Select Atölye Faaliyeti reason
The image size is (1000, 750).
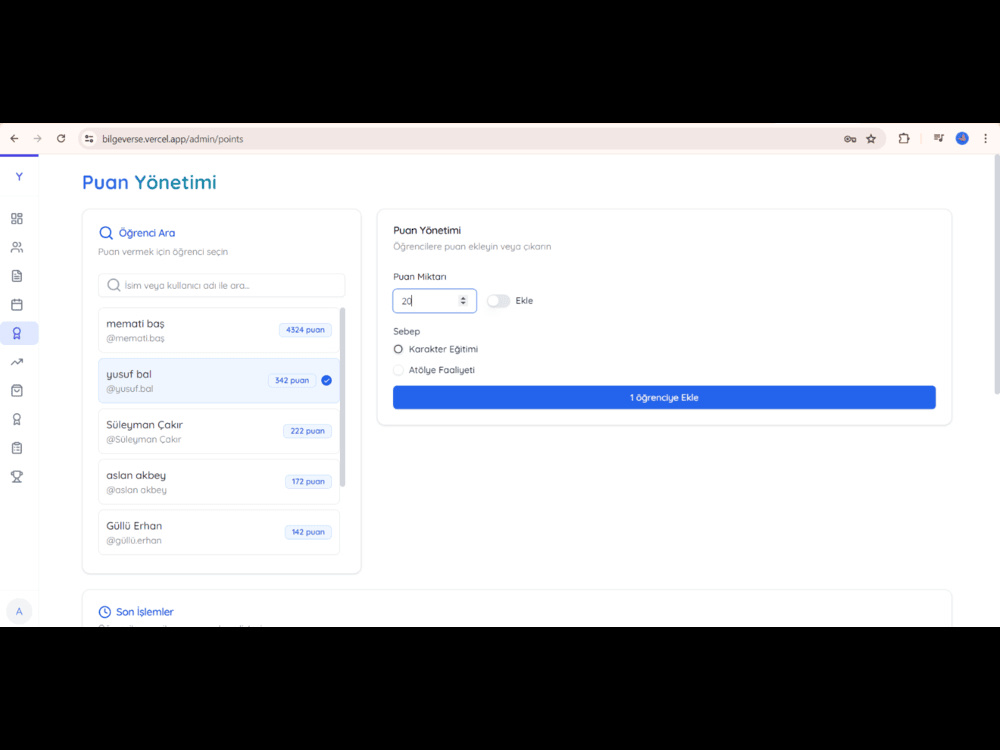click(398, 370)
